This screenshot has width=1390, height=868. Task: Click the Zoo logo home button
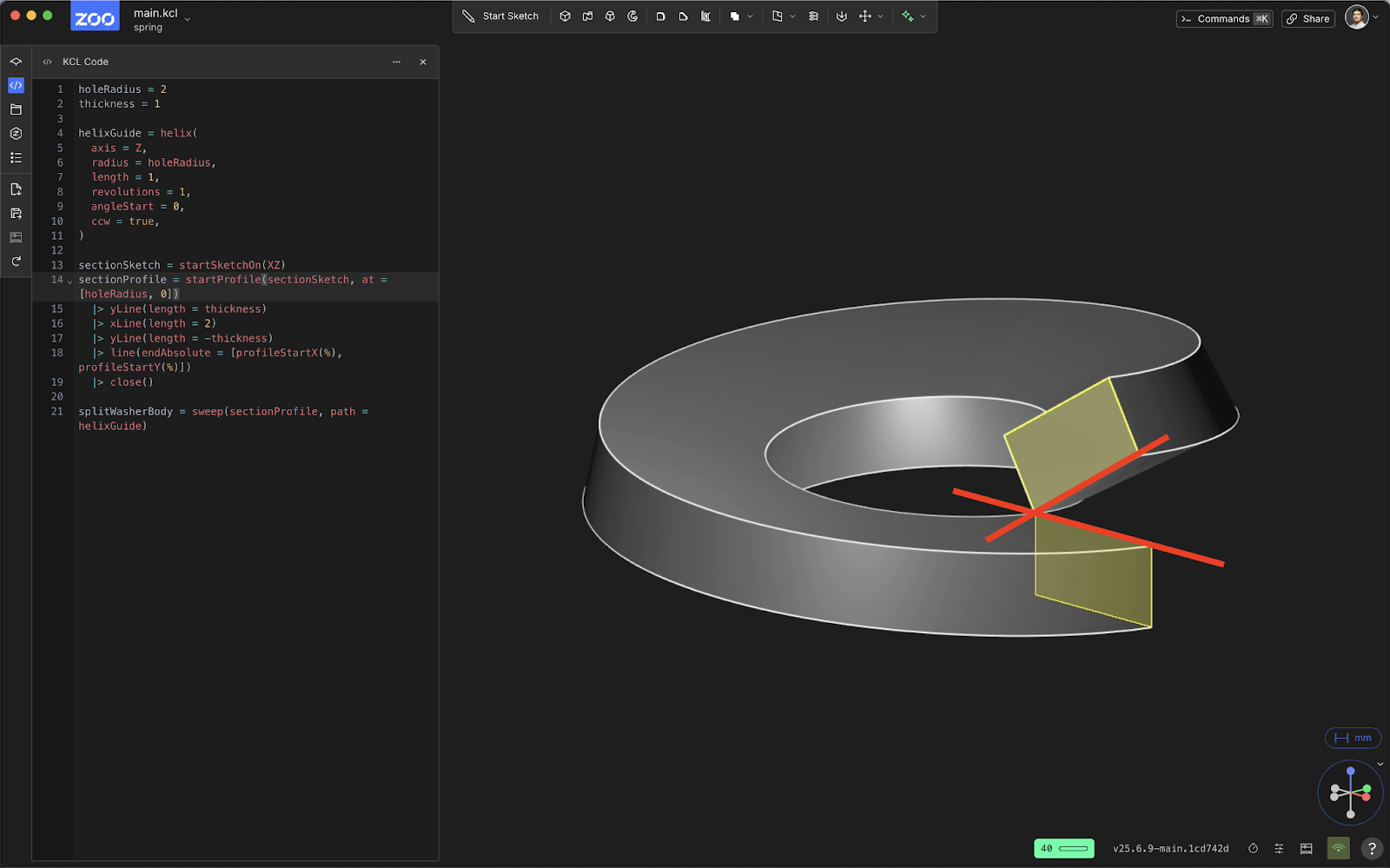point(95,17)
